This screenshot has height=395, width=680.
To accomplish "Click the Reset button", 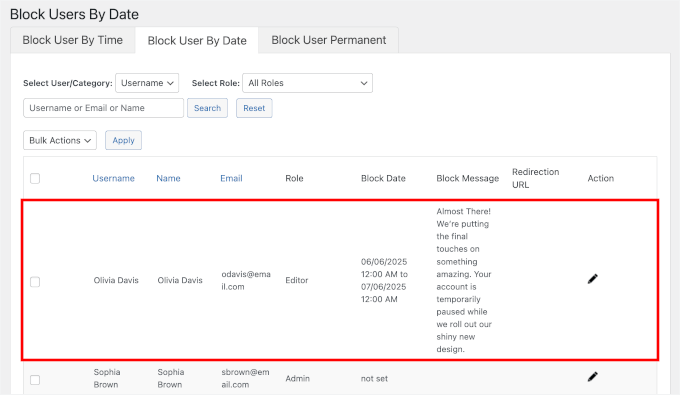I will click(254, 108).
